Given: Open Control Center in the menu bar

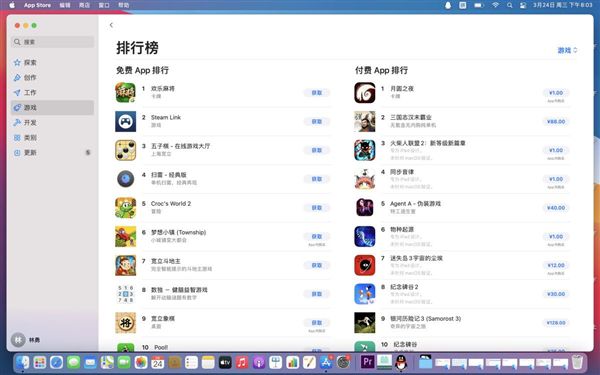Looking at the screenshot, I should 523,5.
